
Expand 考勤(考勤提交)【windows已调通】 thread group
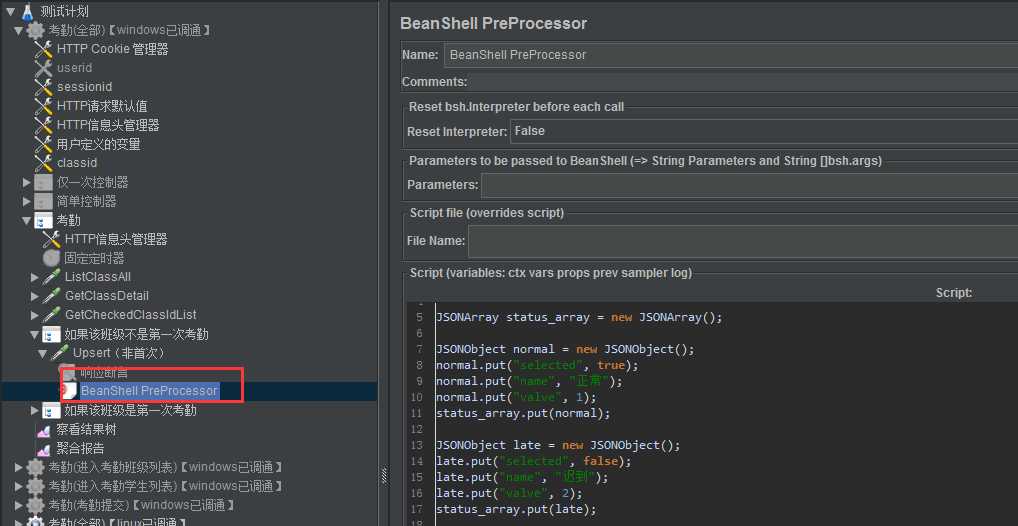[x=19, y=505]
